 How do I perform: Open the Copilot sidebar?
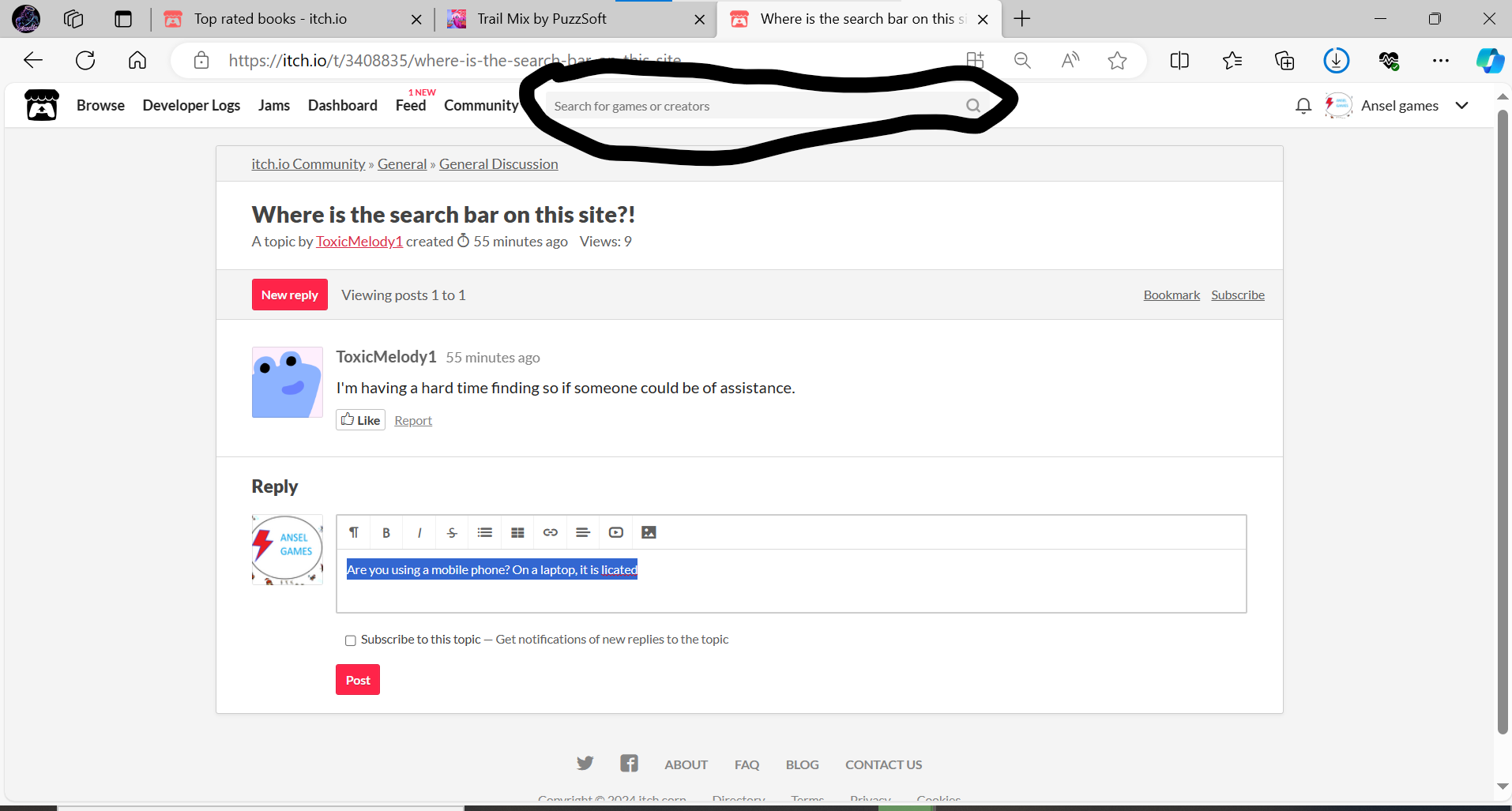coord(1490,60)
